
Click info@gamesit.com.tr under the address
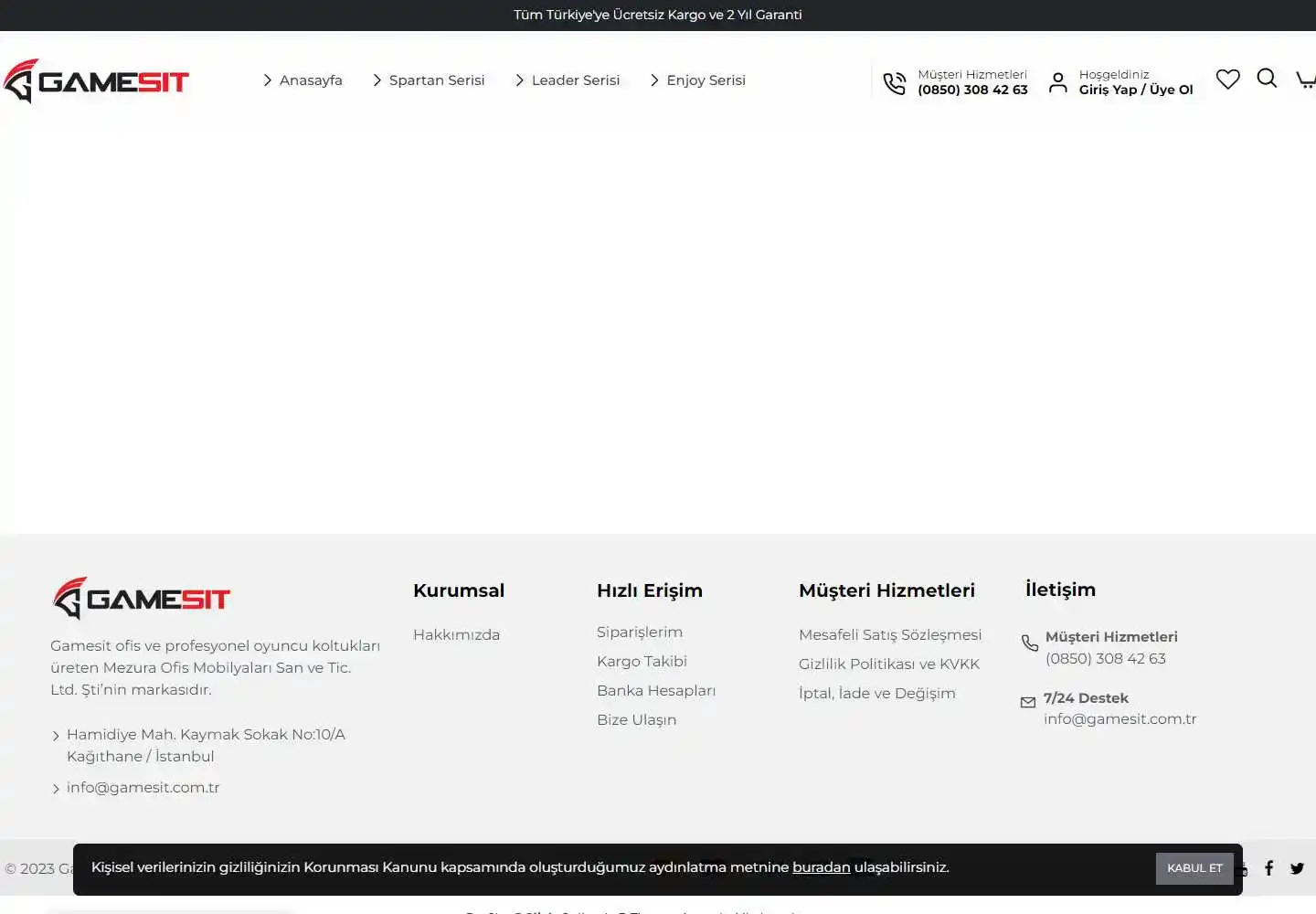143,787
